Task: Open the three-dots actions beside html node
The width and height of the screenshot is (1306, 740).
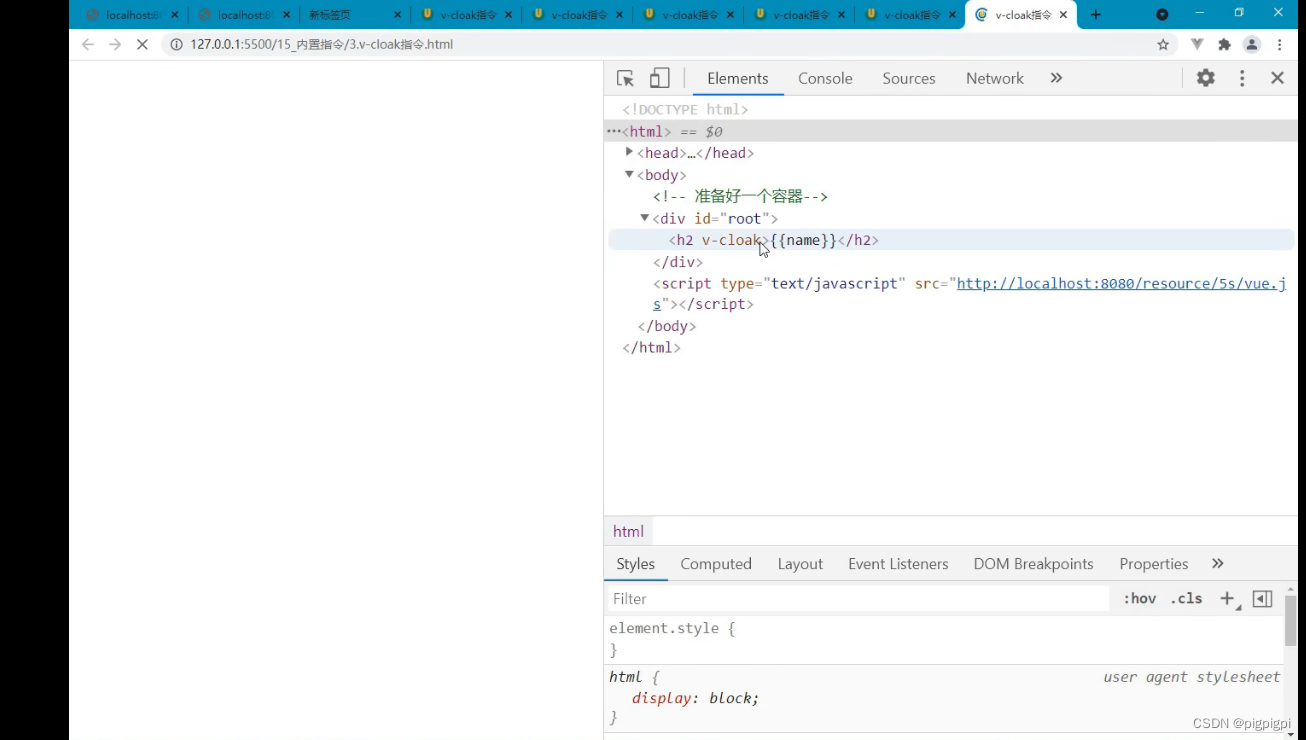Action: click(x=613, y=131)
